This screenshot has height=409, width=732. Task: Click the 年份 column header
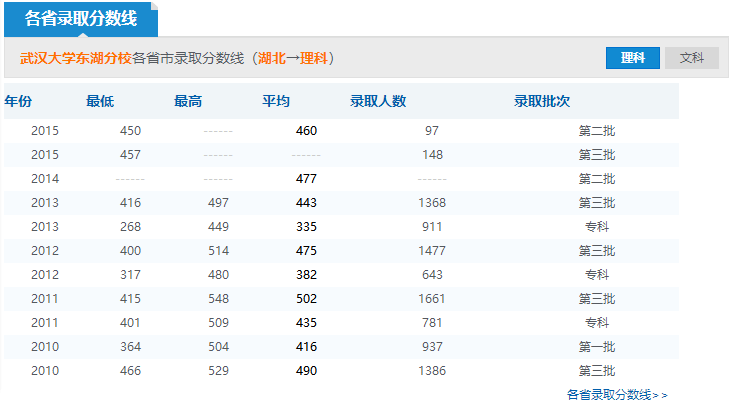point(18,101)
